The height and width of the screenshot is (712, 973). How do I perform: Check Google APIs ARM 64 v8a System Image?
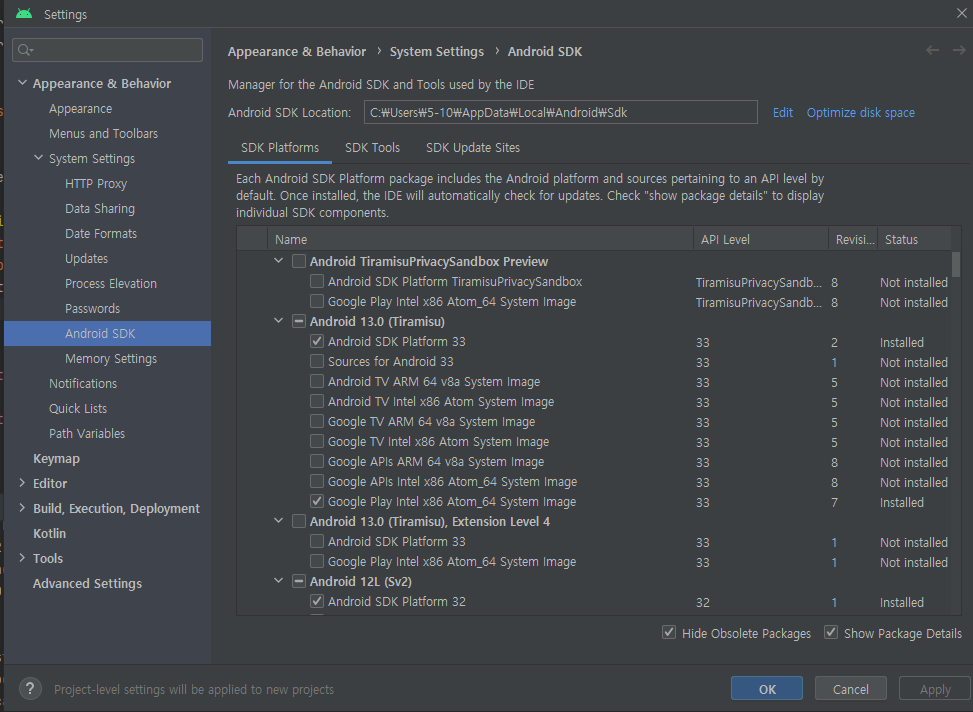coord(316,461)
